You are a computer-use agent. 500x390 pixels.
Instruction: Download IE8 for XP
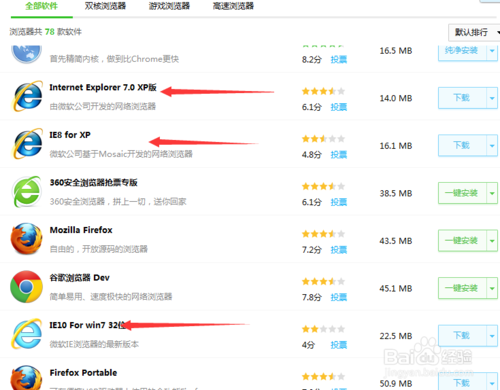tap(462, 145)
